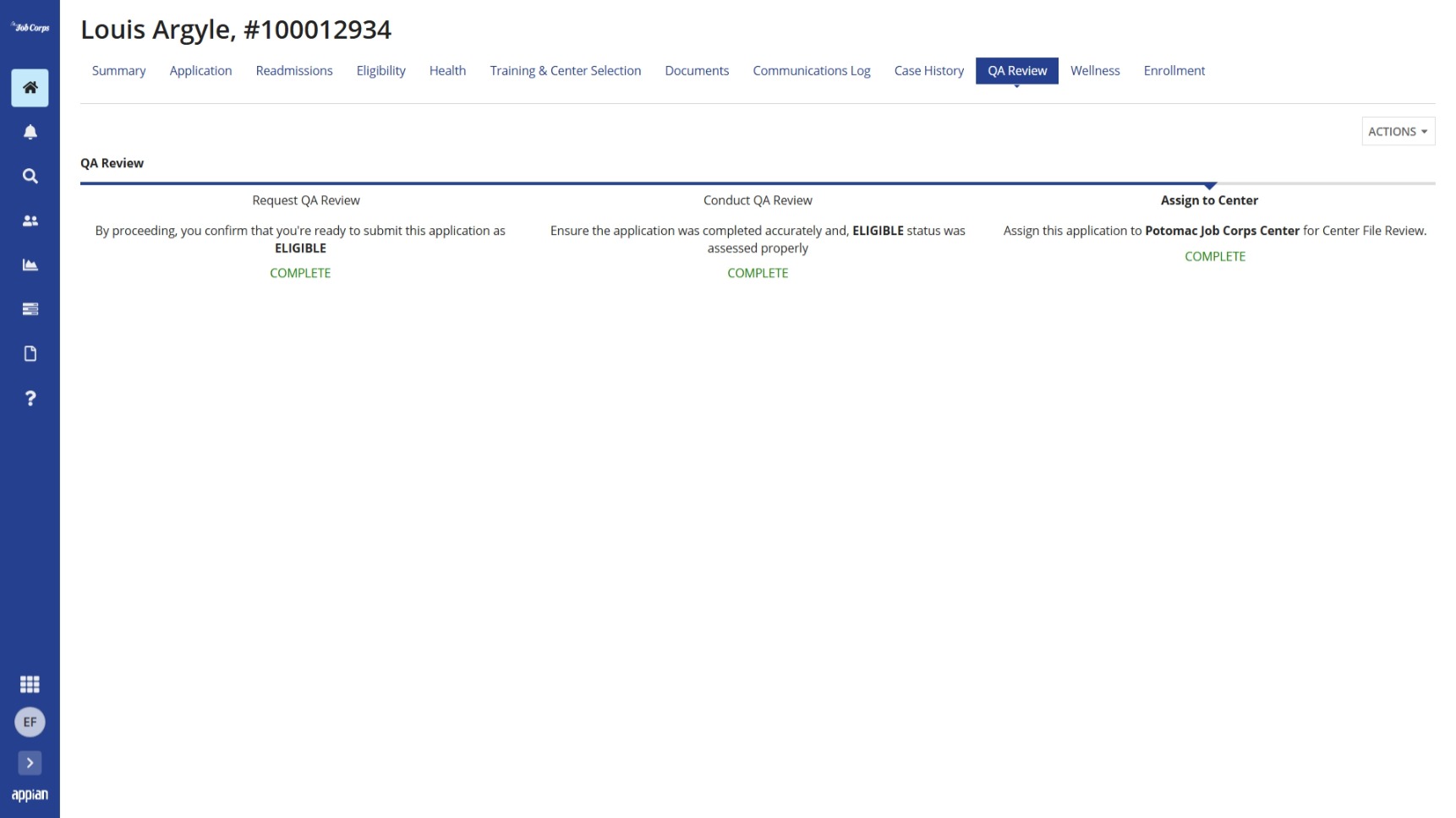Screen dimensions: 1456x818
Task: Open the ACTIONS dropdown
Action: pos(1398,131)
